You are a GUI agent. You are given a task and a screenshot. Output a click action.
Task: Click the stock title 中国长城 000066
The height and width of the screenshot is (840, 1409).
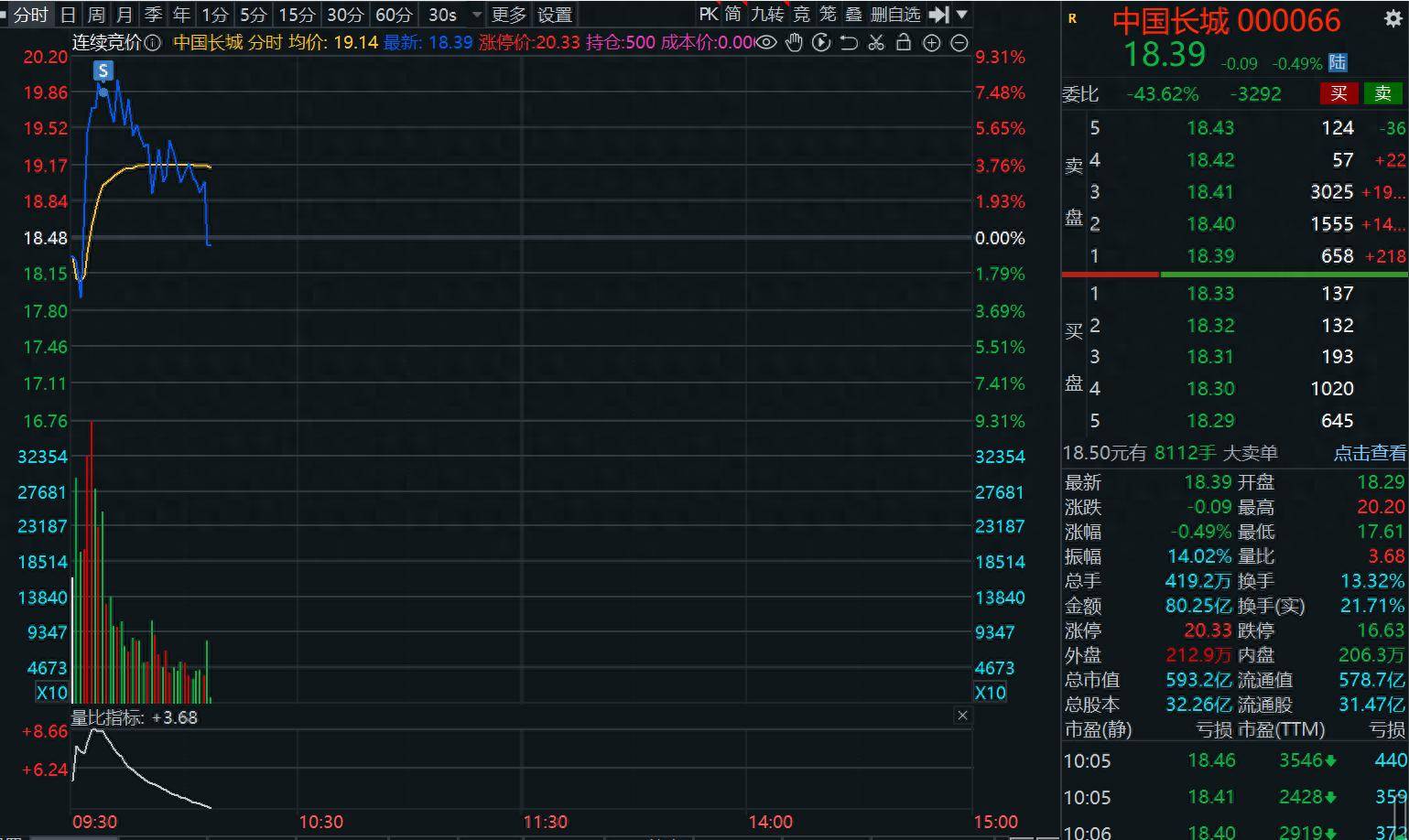click(x=1227, y=20)
